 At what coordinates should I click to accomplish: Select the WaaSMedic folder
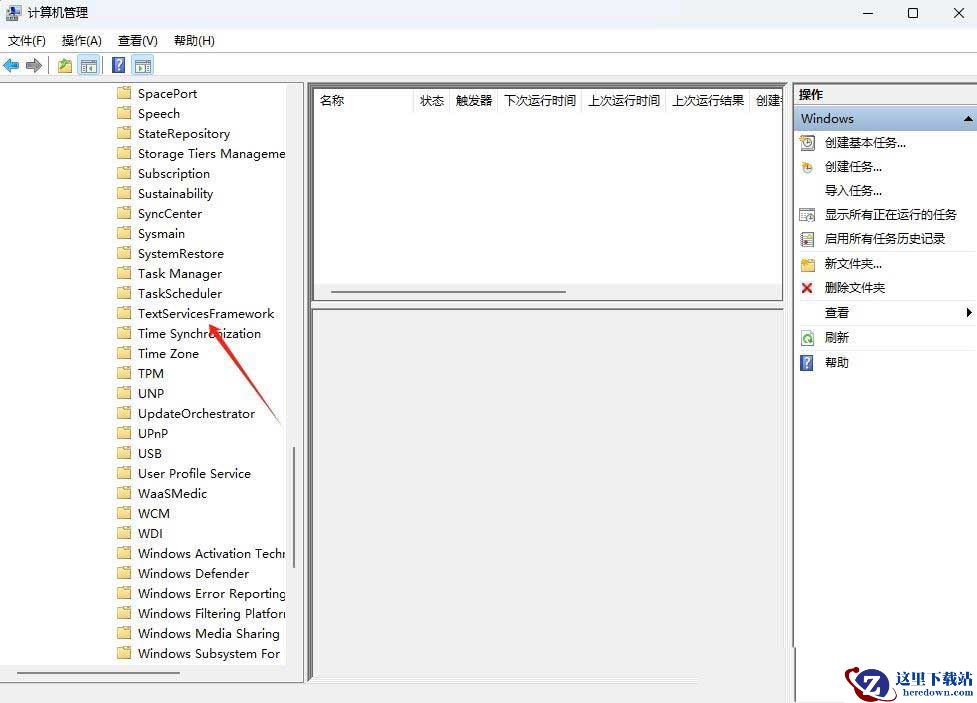coord(173,493)
